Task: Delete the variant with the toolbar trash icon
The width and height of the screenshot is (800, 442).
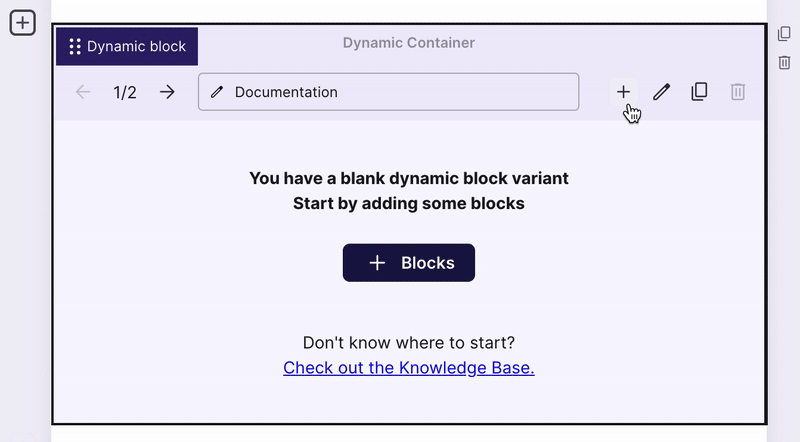Action: (738, 92)
